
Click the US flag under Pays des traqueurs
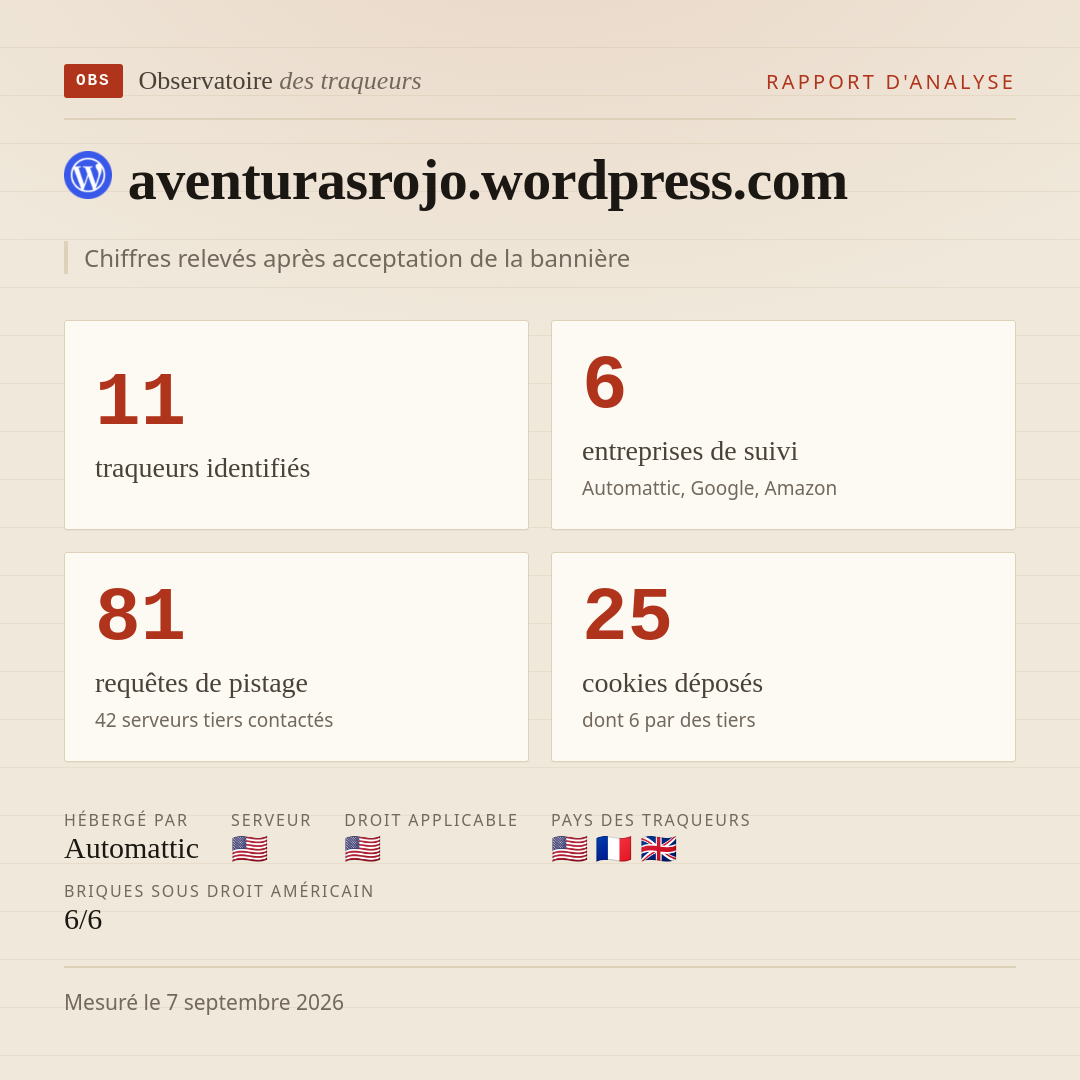570,849
